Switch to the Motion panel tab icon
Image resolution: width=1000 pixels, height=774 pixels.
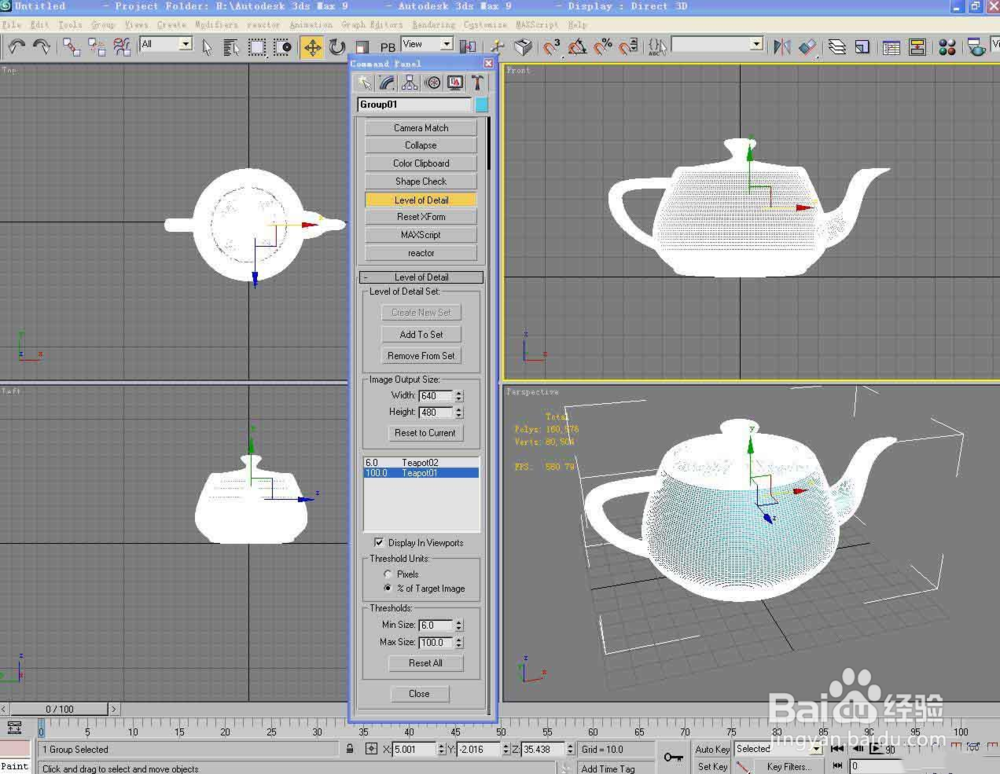(x=432, y=83)
